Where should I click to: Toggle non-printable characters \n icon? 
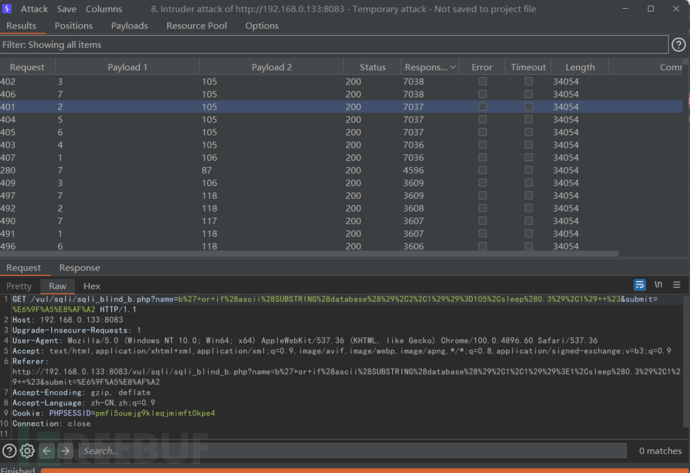pyautogui.click(x=658, y=285)
